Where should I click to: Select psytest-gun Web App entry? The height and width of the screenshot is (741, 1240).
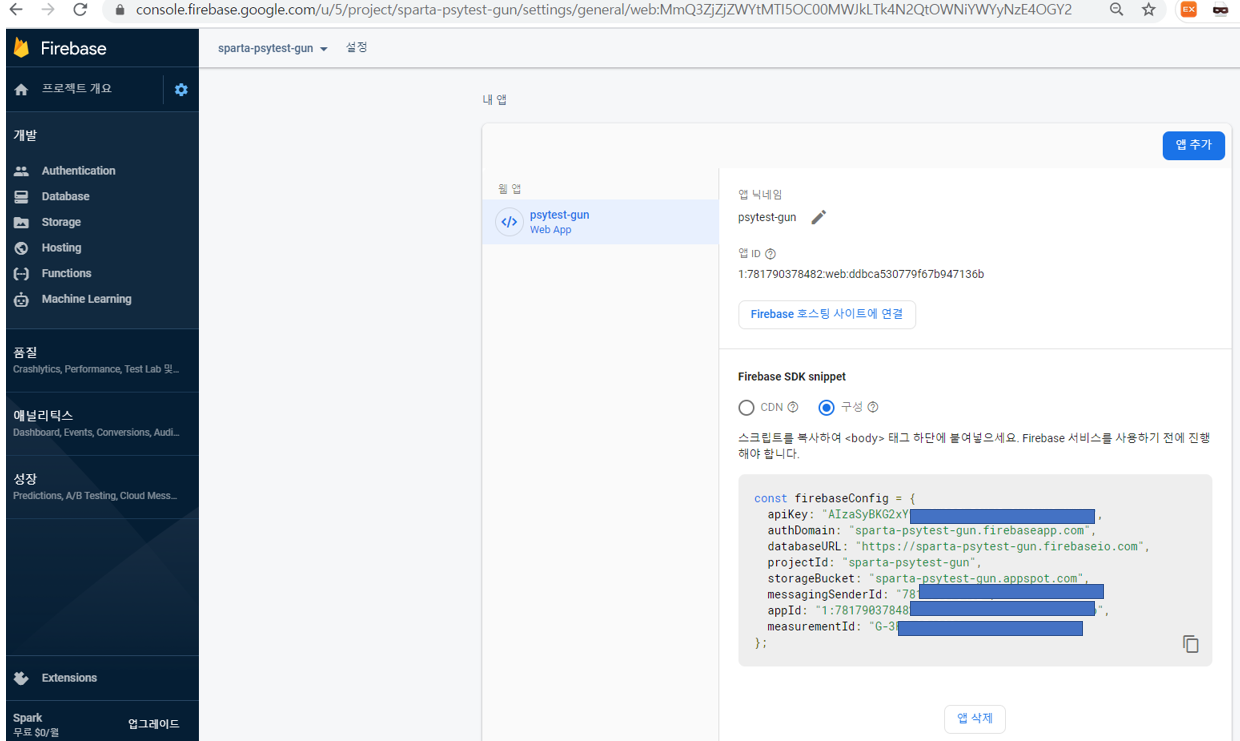(600, 222)
